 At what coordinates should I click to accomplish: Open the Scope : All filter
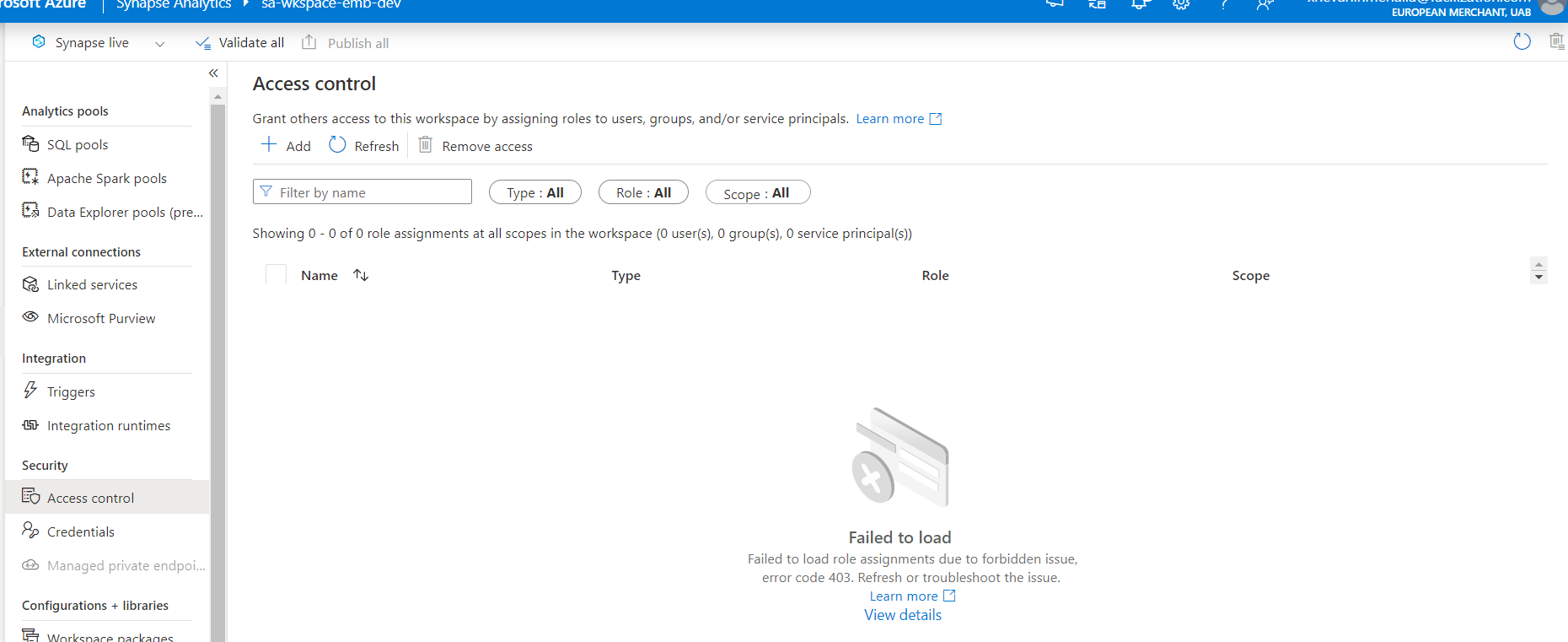(x=758, y=192)
